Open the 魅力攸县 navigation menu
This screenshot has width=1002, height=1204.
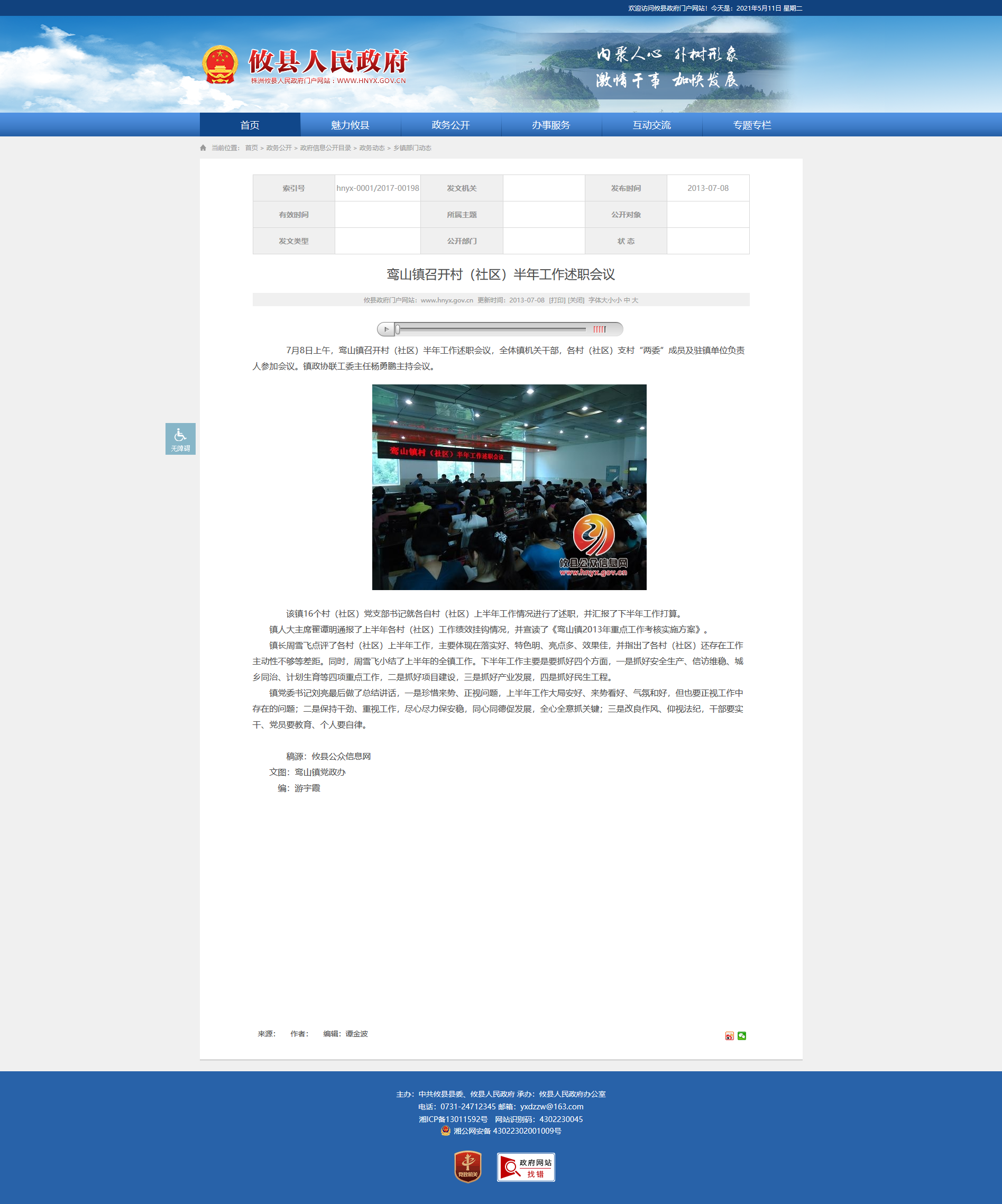pyautogui.click(x=350, y=125)
